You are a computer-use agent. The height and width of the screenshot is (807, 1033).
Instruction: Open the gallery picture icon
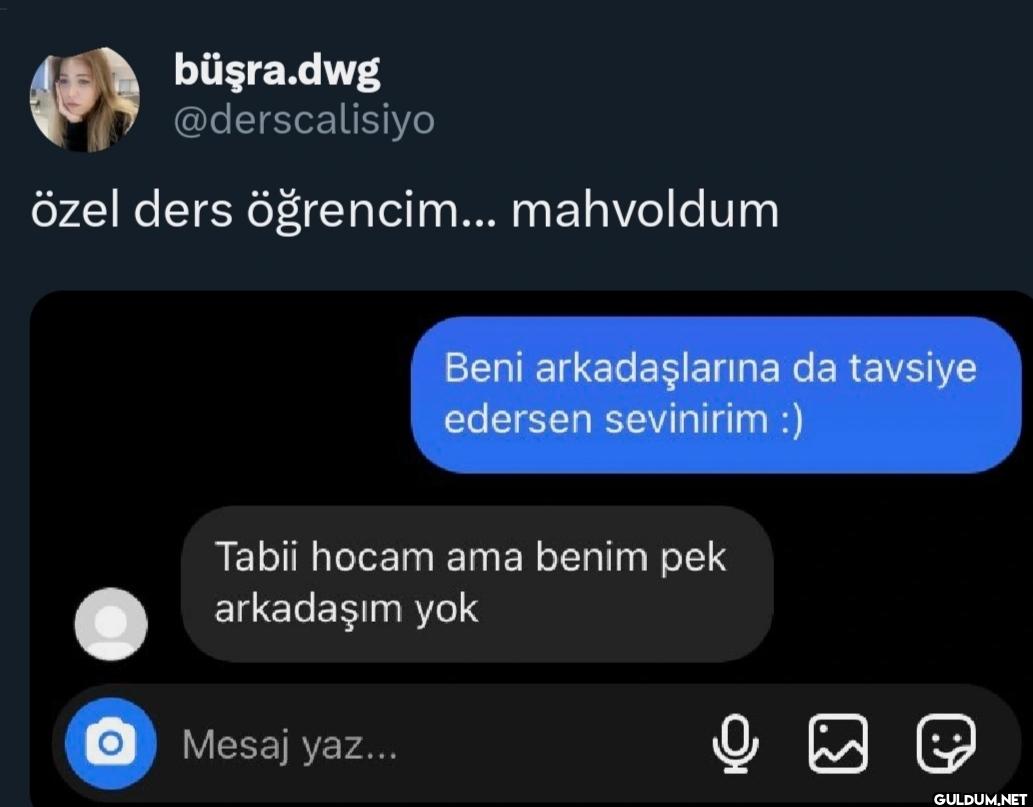point(838,743)
